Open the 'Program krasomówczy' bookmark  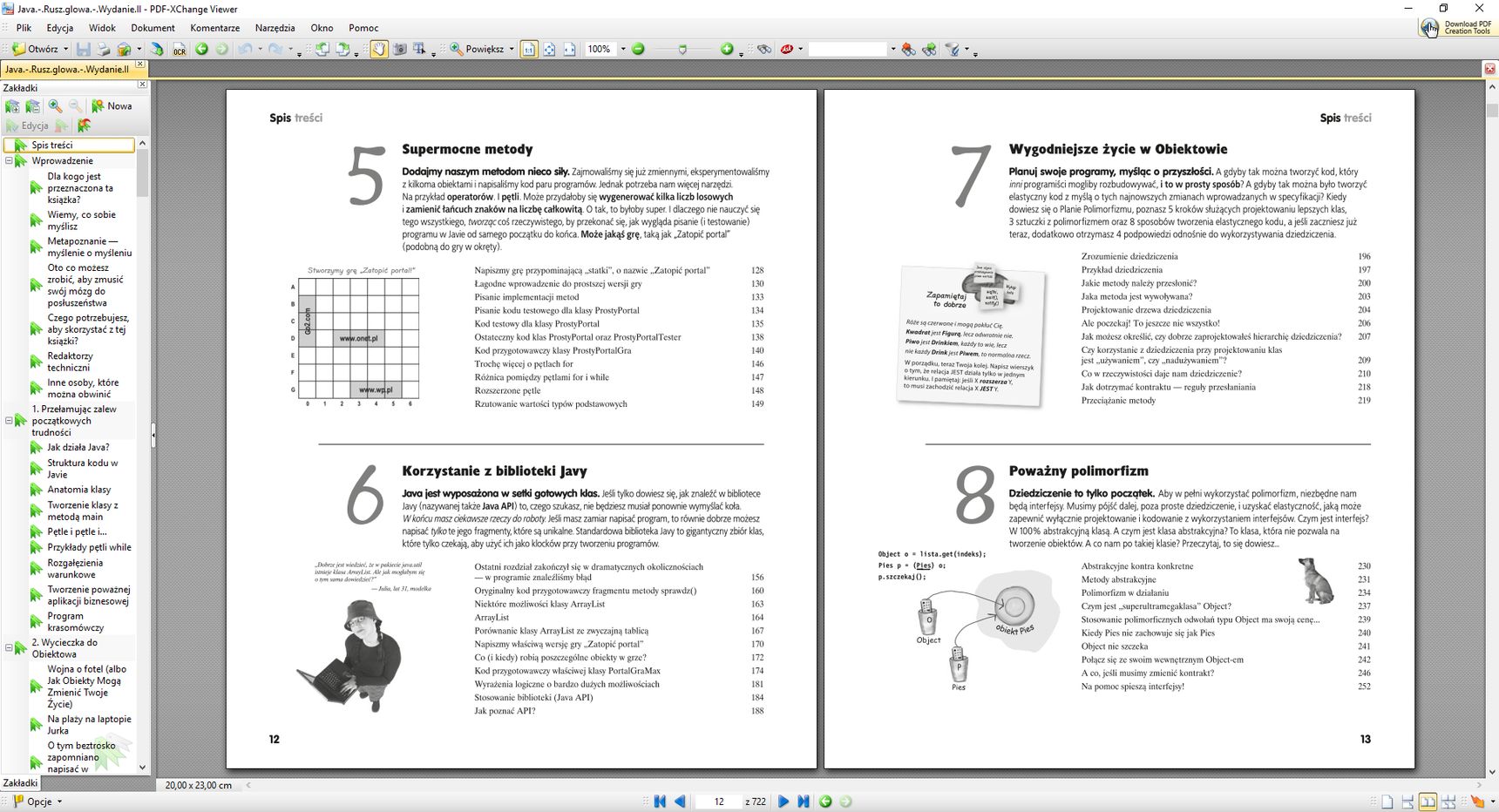[x=75, y=622]
